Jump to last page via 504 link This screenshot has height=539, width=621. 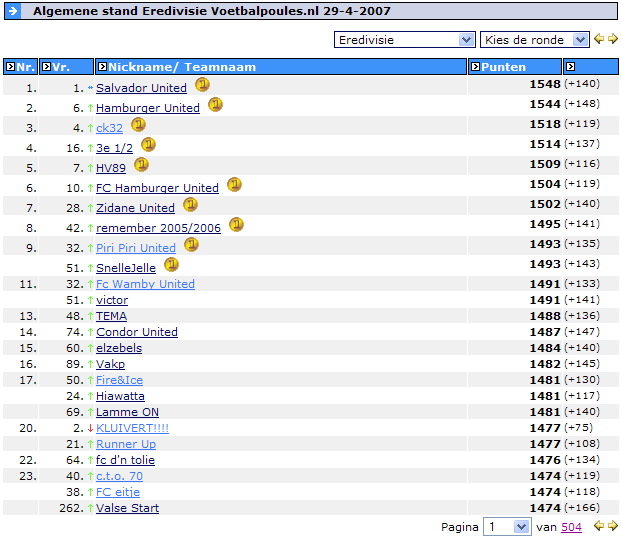(x=571, y=527)
